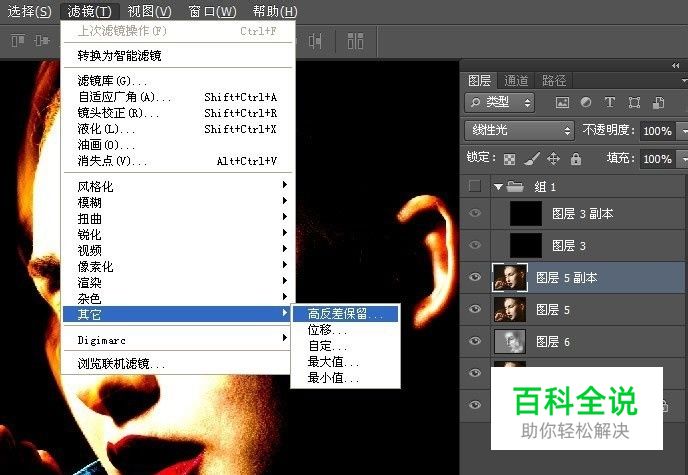Image resolution: width=688 pixels, height=475 pixels.
Task: Expand the 渲染 submenu
Action: 177,282
